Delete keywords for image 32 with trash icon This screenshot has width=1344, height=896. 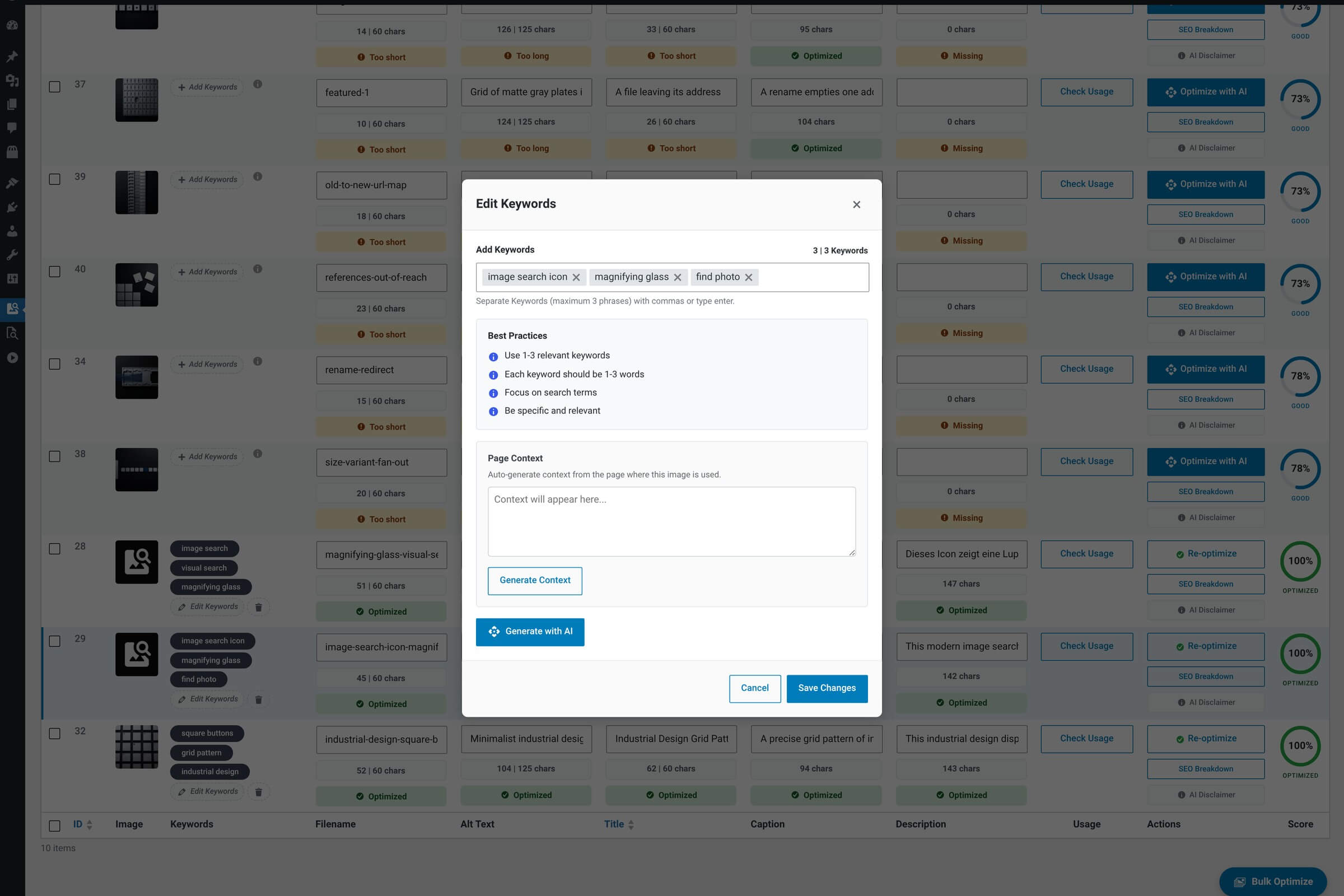(258, 792)
